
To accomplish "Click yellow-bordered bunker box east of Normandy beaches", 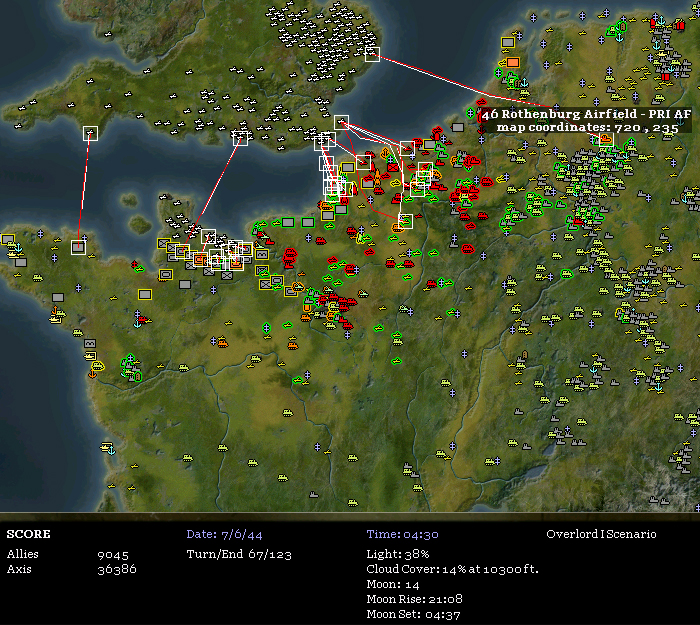I will point(262,254).
